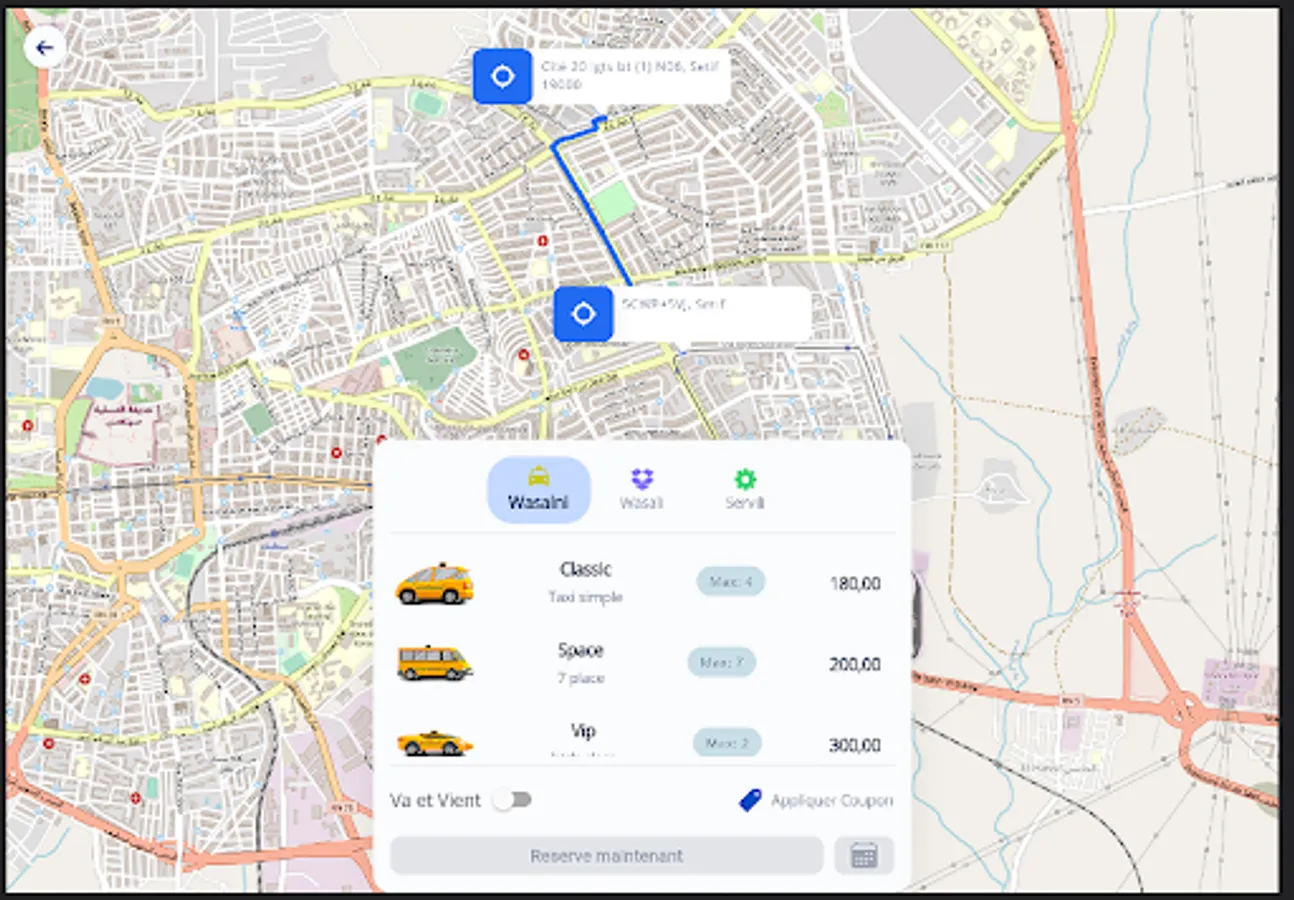Click the 180,00 Classic price
Image resolution: width=1294 pixels, height=900 pixels.
click(x=855, y=583)
